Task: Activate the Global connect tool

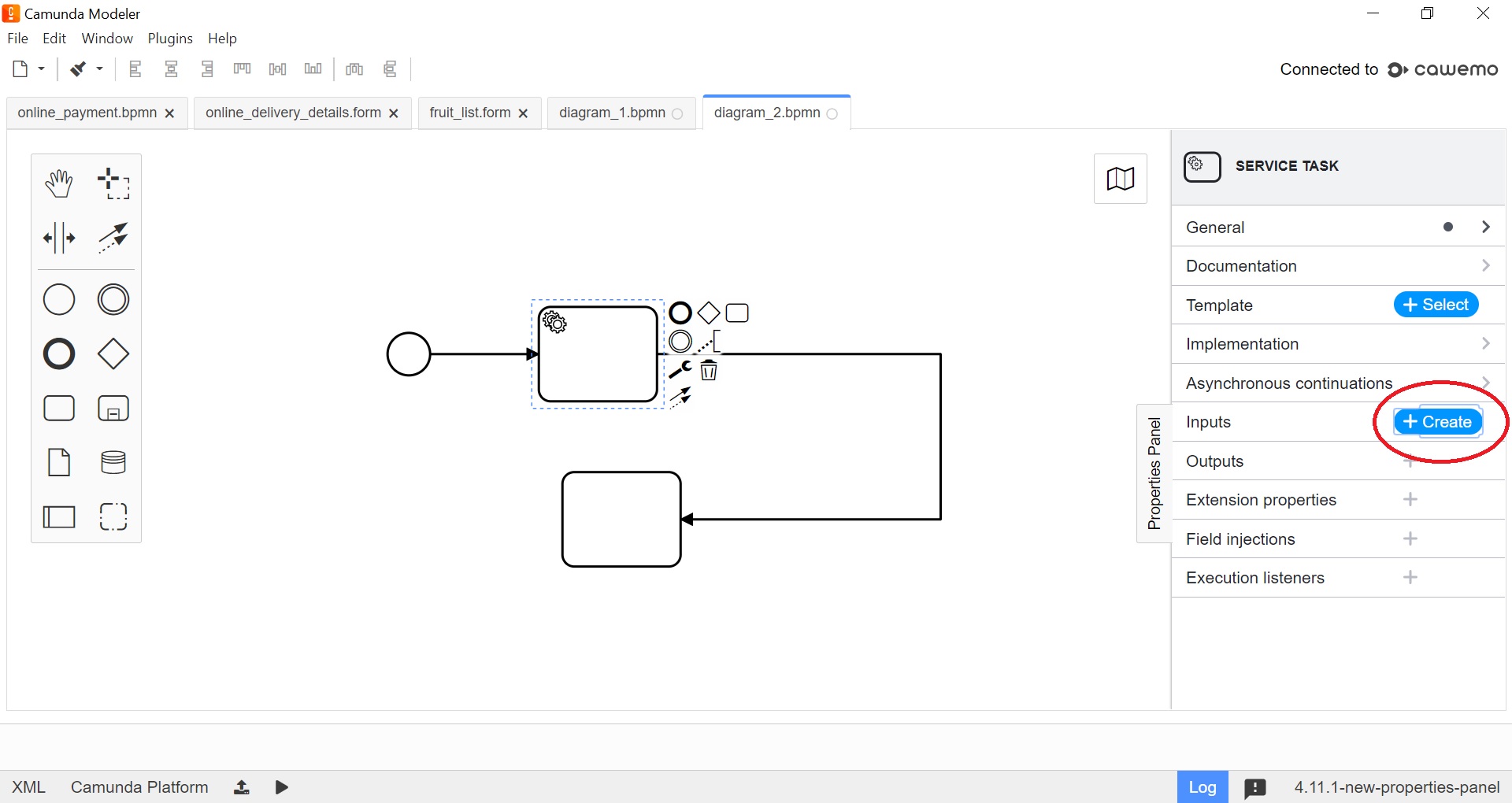Action: [113, 238]
